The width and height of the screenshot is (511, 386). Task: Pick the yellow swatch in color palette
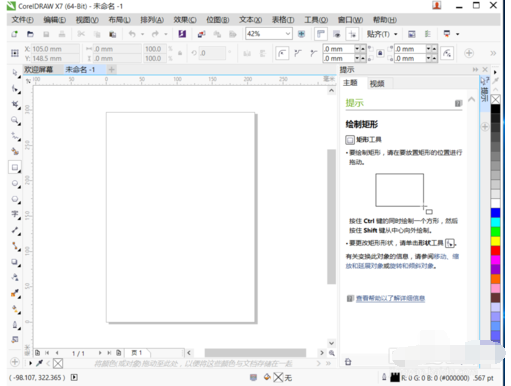pyautogui.click(x=496, y=241)
